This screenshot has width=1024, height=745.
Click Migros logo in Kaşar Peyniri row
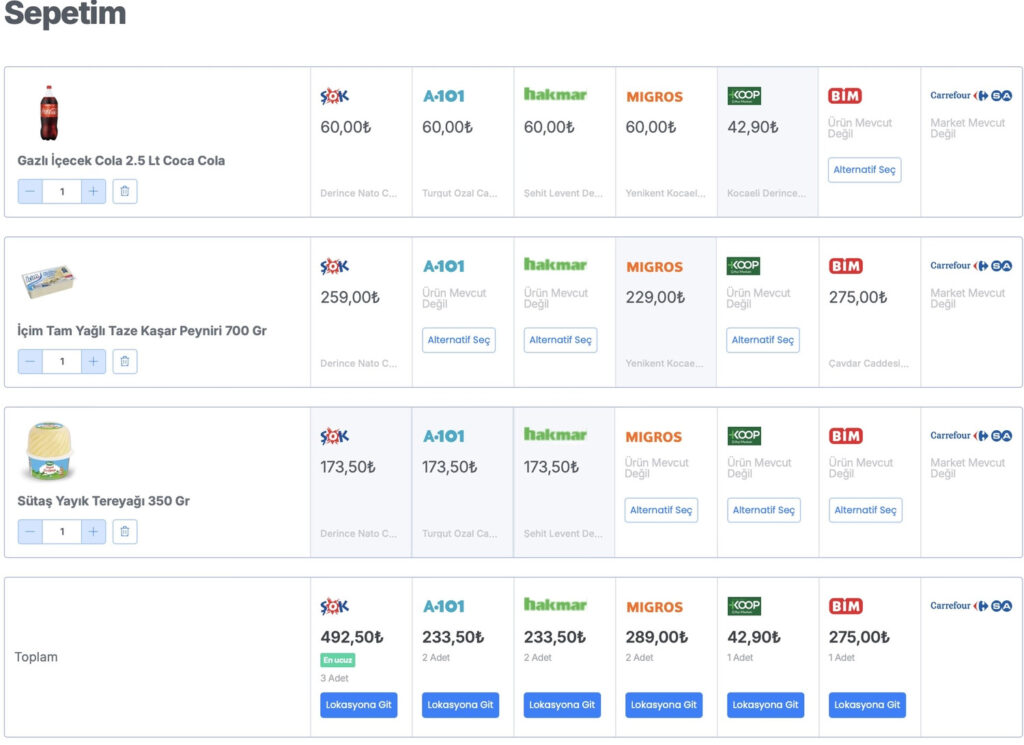pos(654,267)
